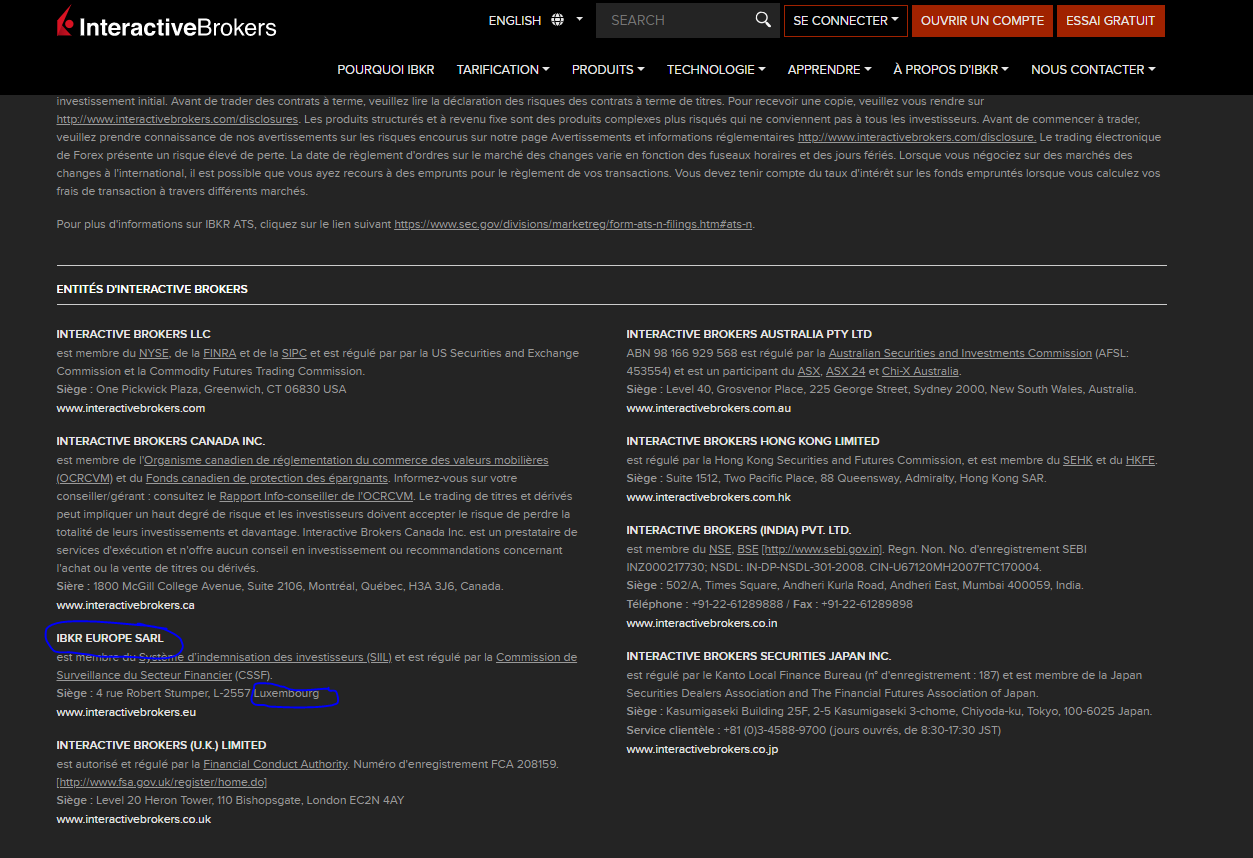
Task: Select INTERACTIVE BROKERS LLC heading
Action: (x=134, y=334)
